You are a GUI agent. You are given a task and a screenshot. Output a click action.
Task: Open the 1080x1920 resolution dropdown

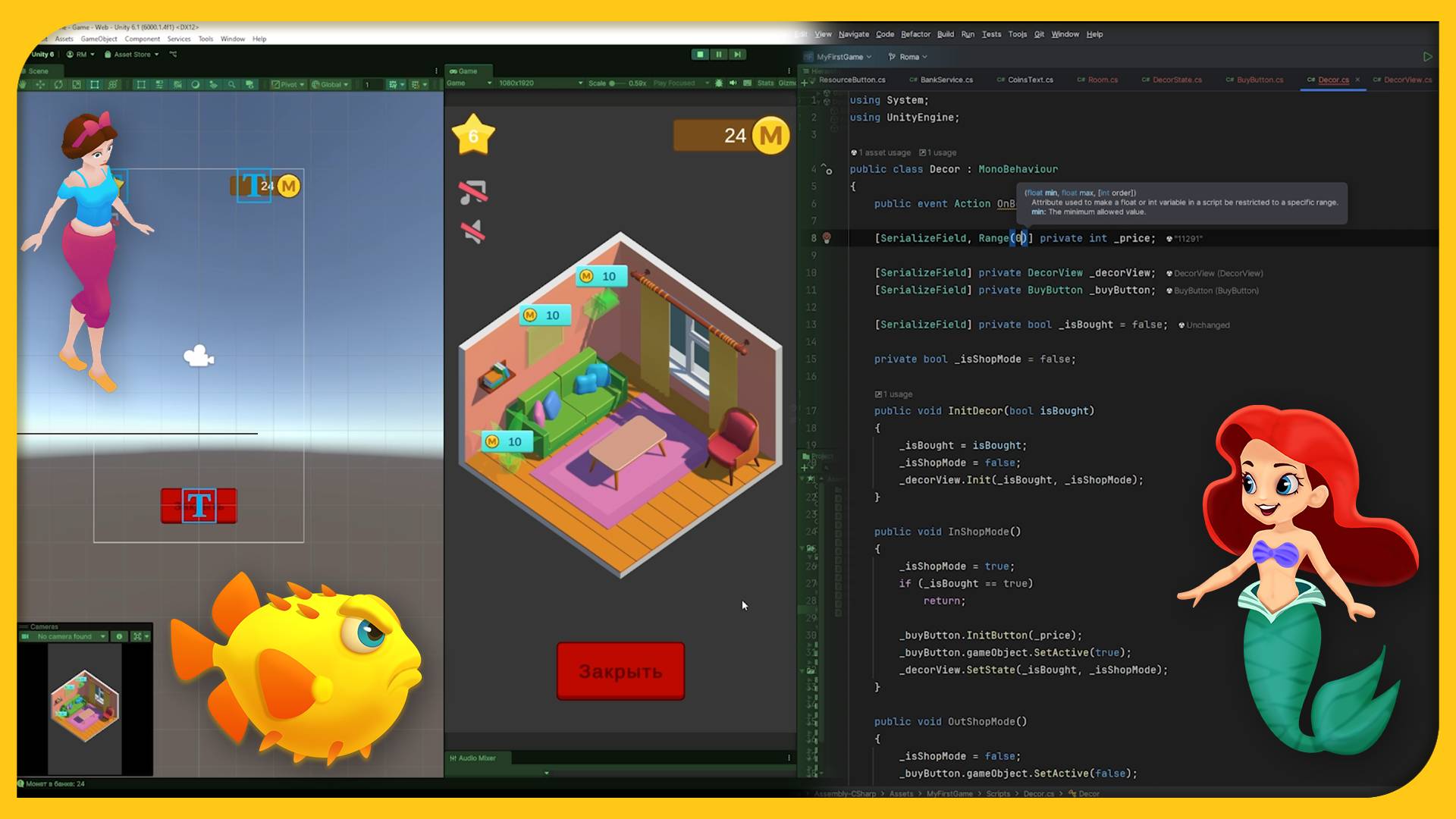point(541,83)
